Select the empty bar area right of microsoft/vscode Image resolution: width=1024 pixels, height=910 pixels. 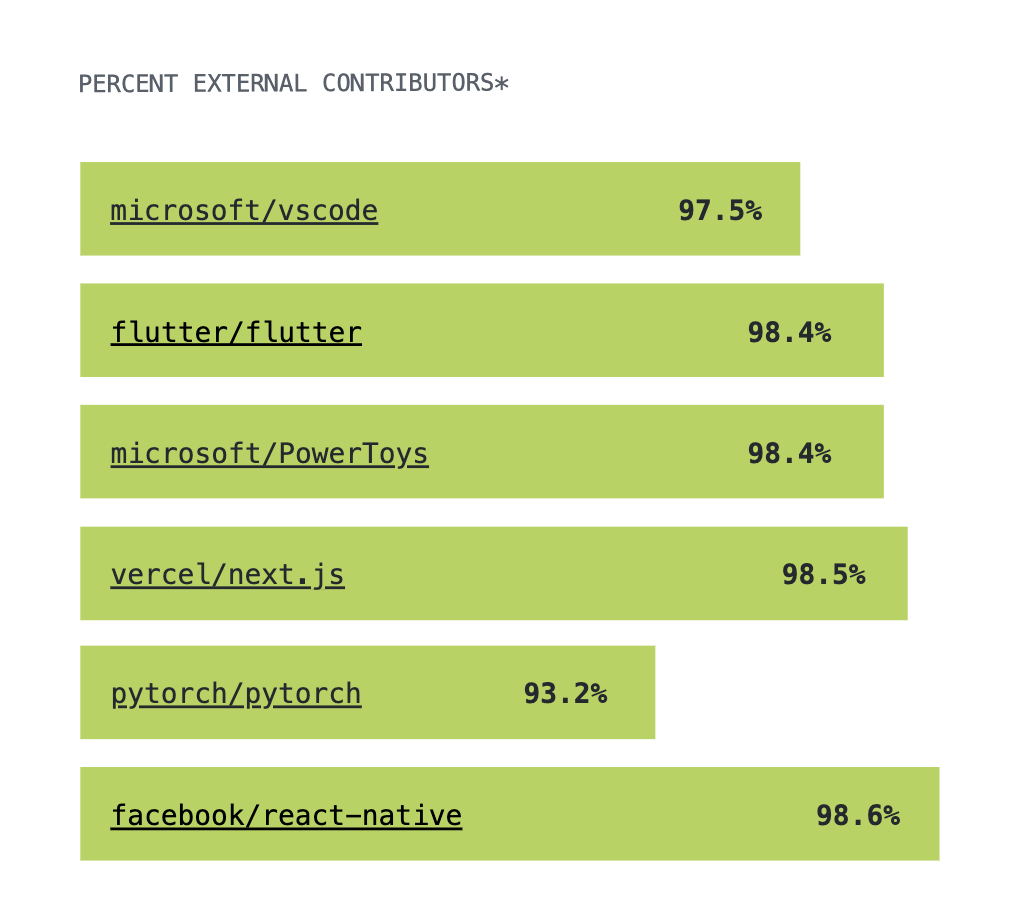[x=528, y=209]
